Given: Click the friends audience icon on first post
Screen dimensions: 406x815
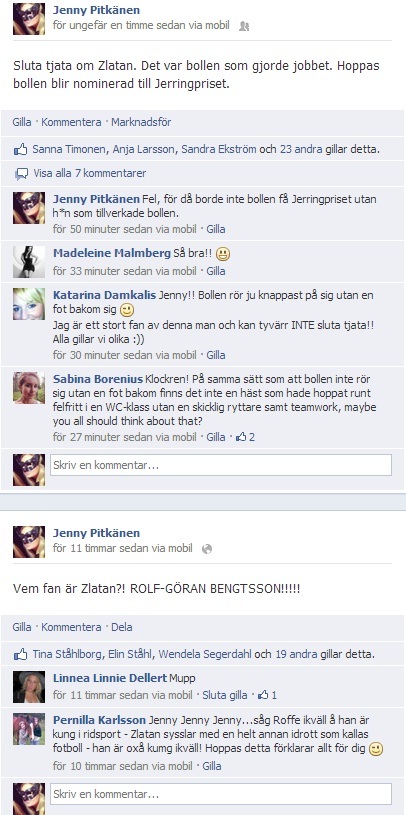Looking at the screenshot, I should point(243,26).
